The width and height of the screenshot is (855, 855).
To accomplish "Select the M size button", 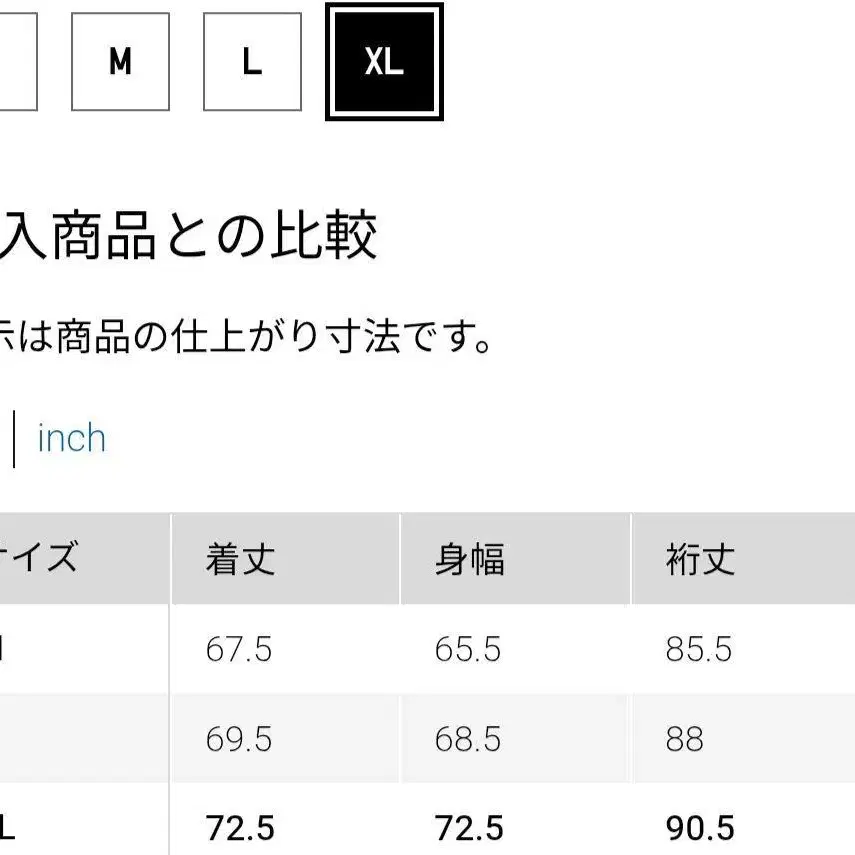I will pyautogui.click(x=120, y=62).
